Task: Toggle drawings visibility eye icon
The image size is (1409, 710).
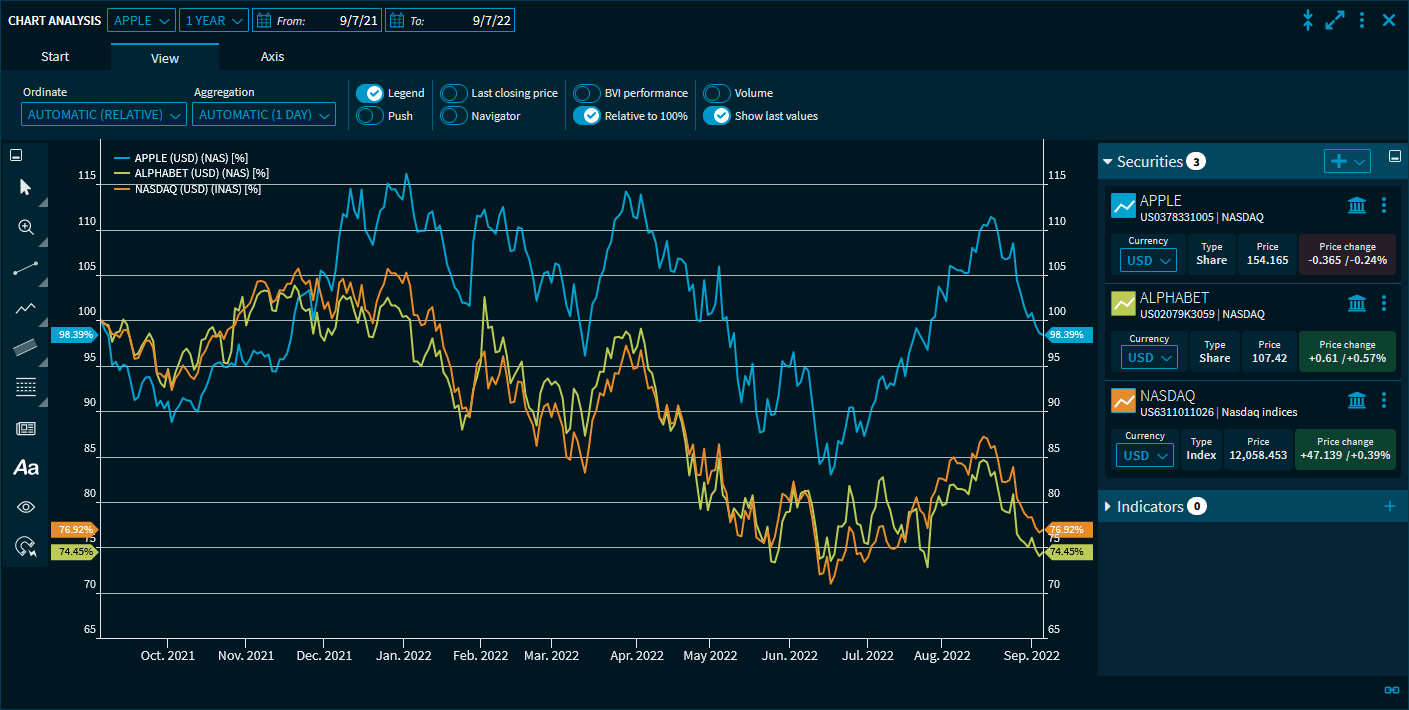Action: [x=26, y=507]
